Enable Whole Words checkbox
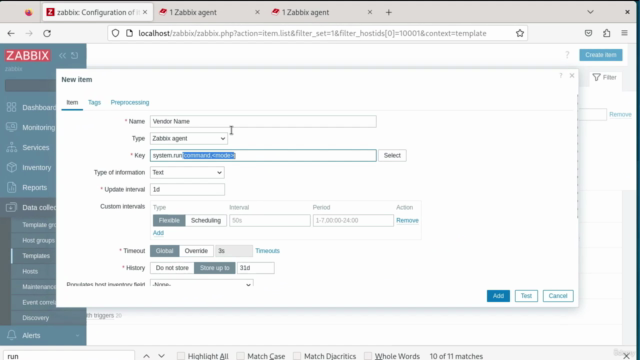The width and height of the screenshot is (640, 360). [x=368, y=356]
